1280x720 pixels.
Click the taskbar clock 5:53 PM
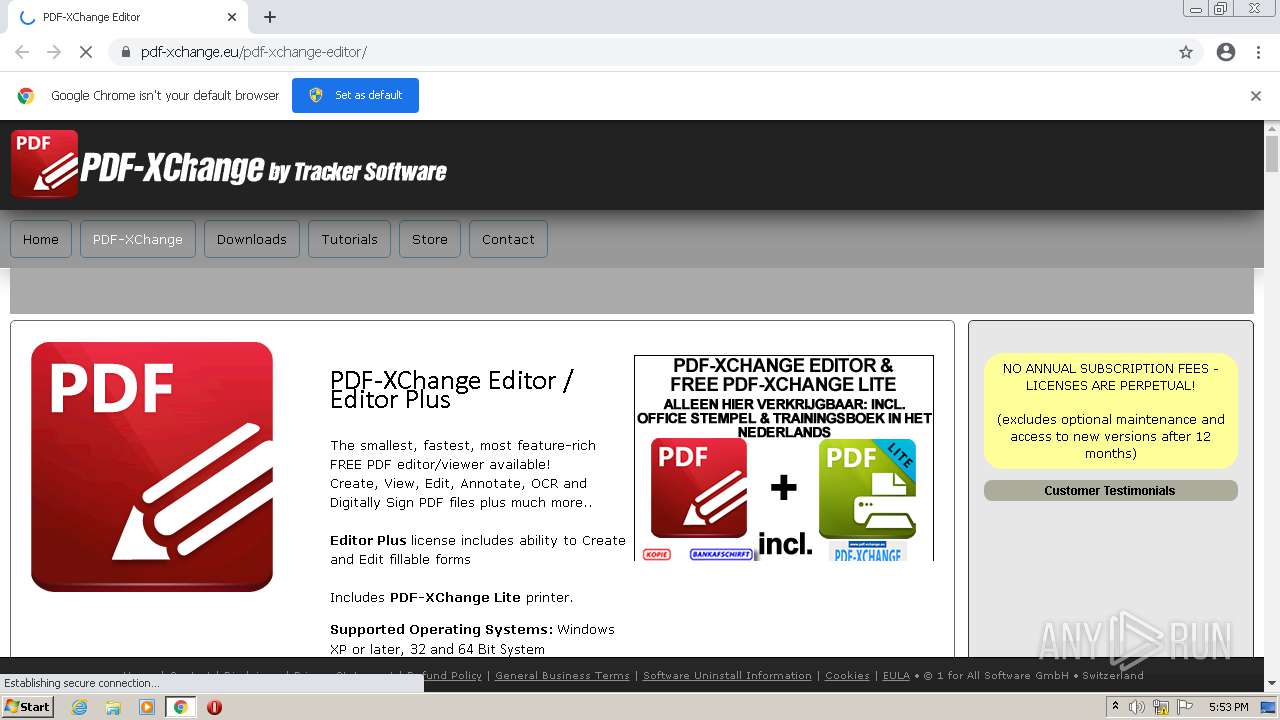click(x=1228, y=707)
